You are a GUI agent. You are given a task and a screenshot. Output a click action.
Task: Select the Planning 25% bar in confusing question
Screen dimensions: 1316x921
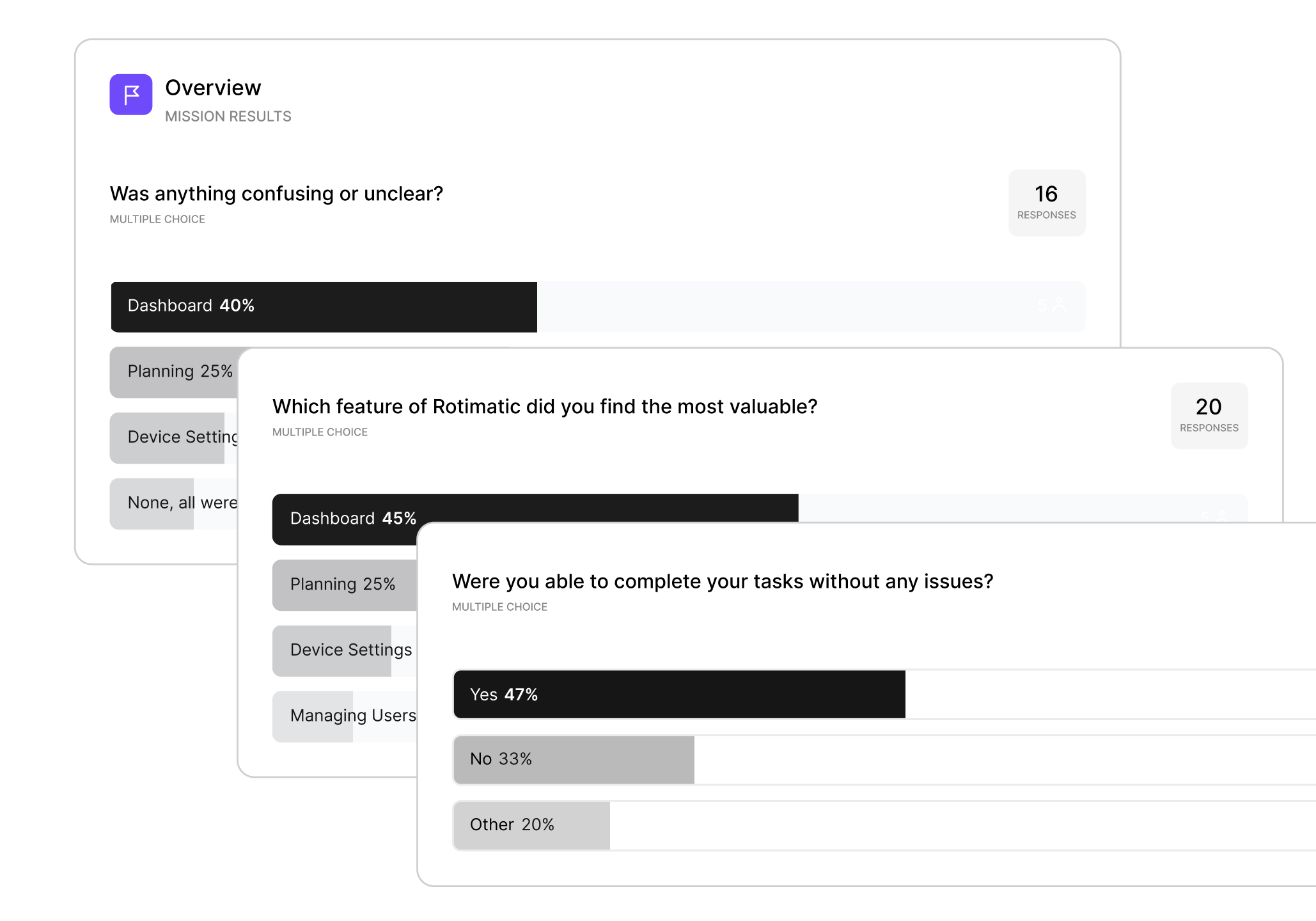point(173,372)
